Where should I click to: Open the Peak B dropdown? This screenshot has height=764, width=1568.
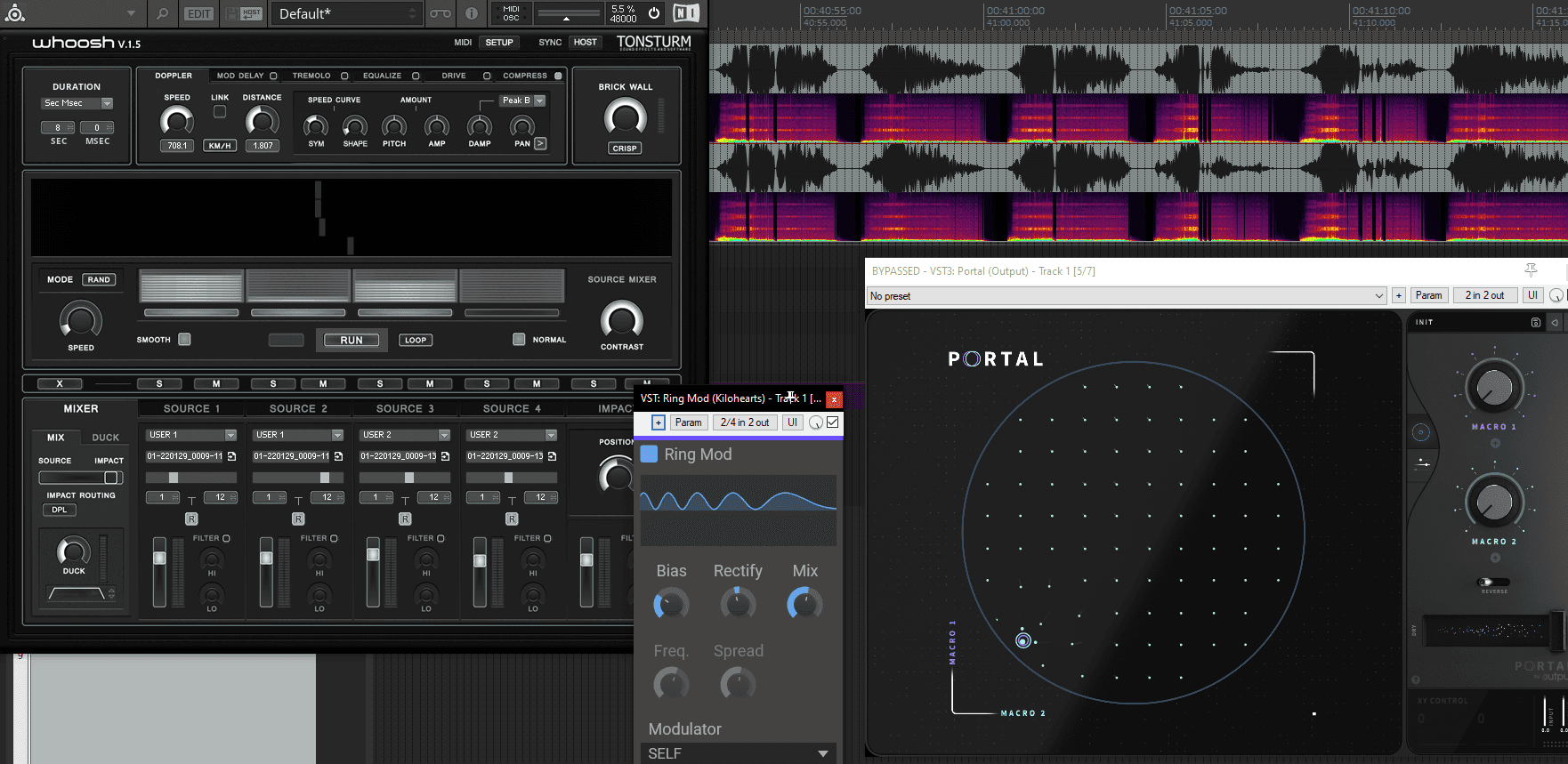pyautogui.click(x=539, y=101)
